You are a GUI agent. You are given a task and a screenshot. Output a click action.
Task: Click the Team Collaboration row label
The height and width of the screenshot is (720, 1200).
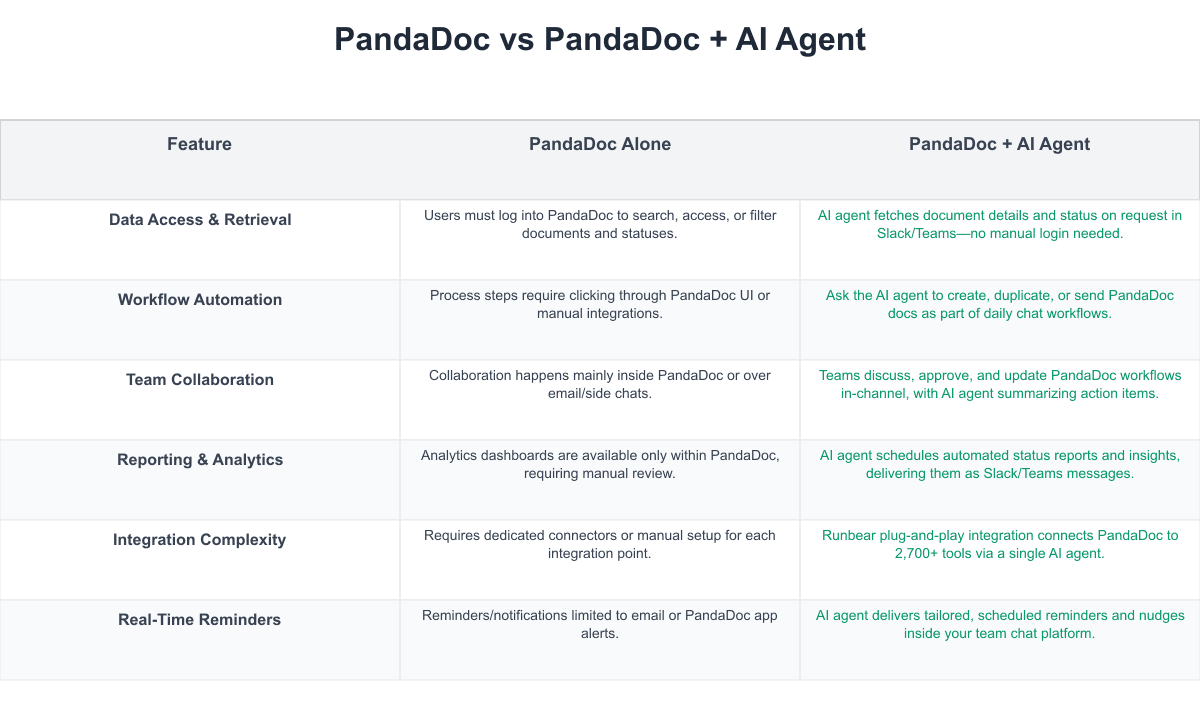coord(200,380)
